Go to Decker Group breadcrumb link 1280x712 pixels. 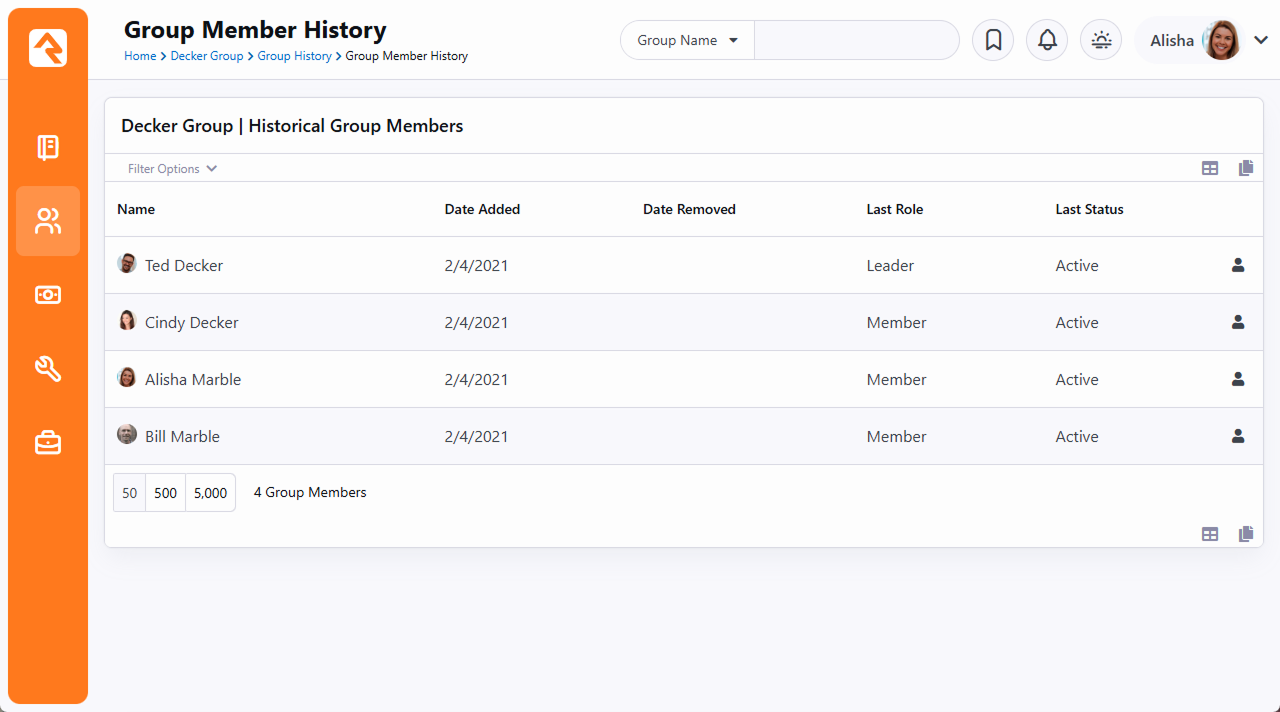coord(207,56)
